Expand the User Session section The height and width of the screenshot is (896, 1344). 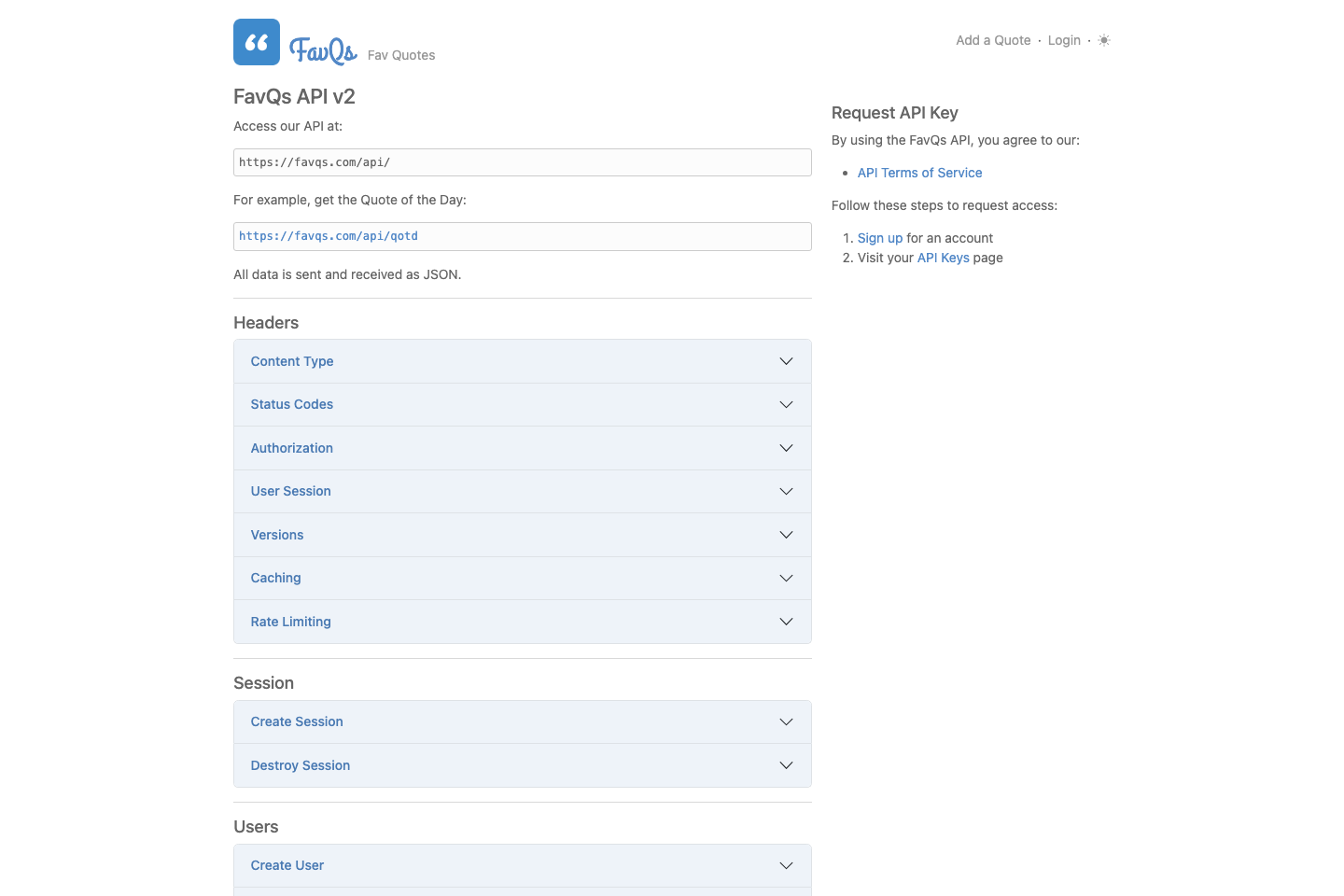pos(522,491)
